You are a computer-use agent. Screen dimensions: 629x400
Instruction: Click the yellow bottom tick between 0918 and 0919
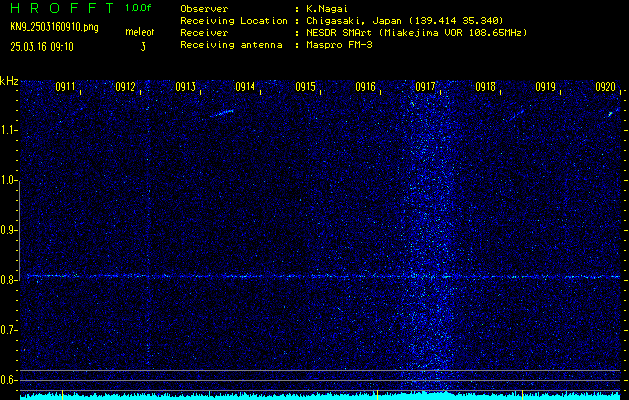click(x=522, y=394)
